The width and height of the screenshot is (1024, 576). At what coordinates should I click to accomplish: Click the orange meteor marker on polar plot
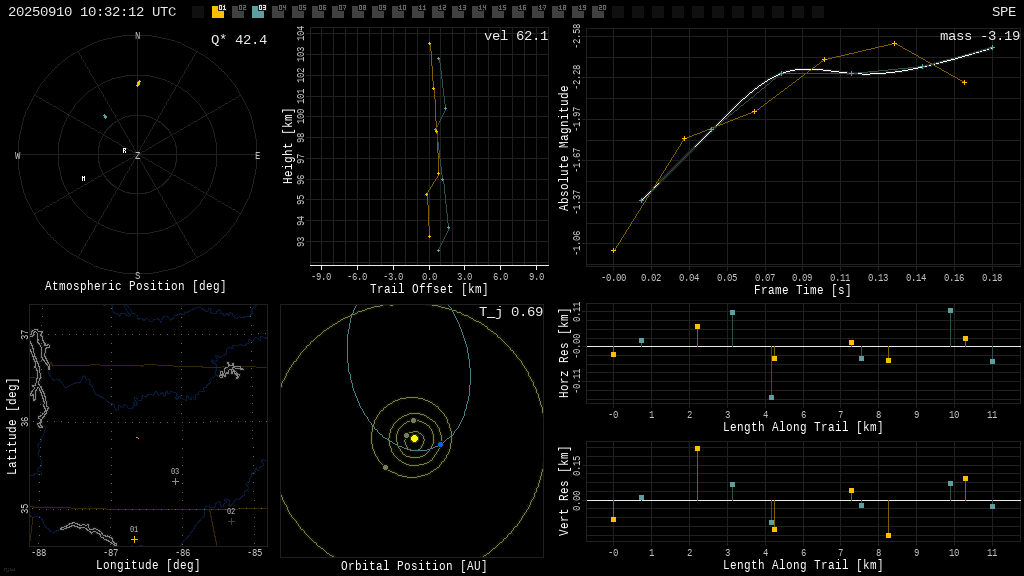(x=138, y=83)
